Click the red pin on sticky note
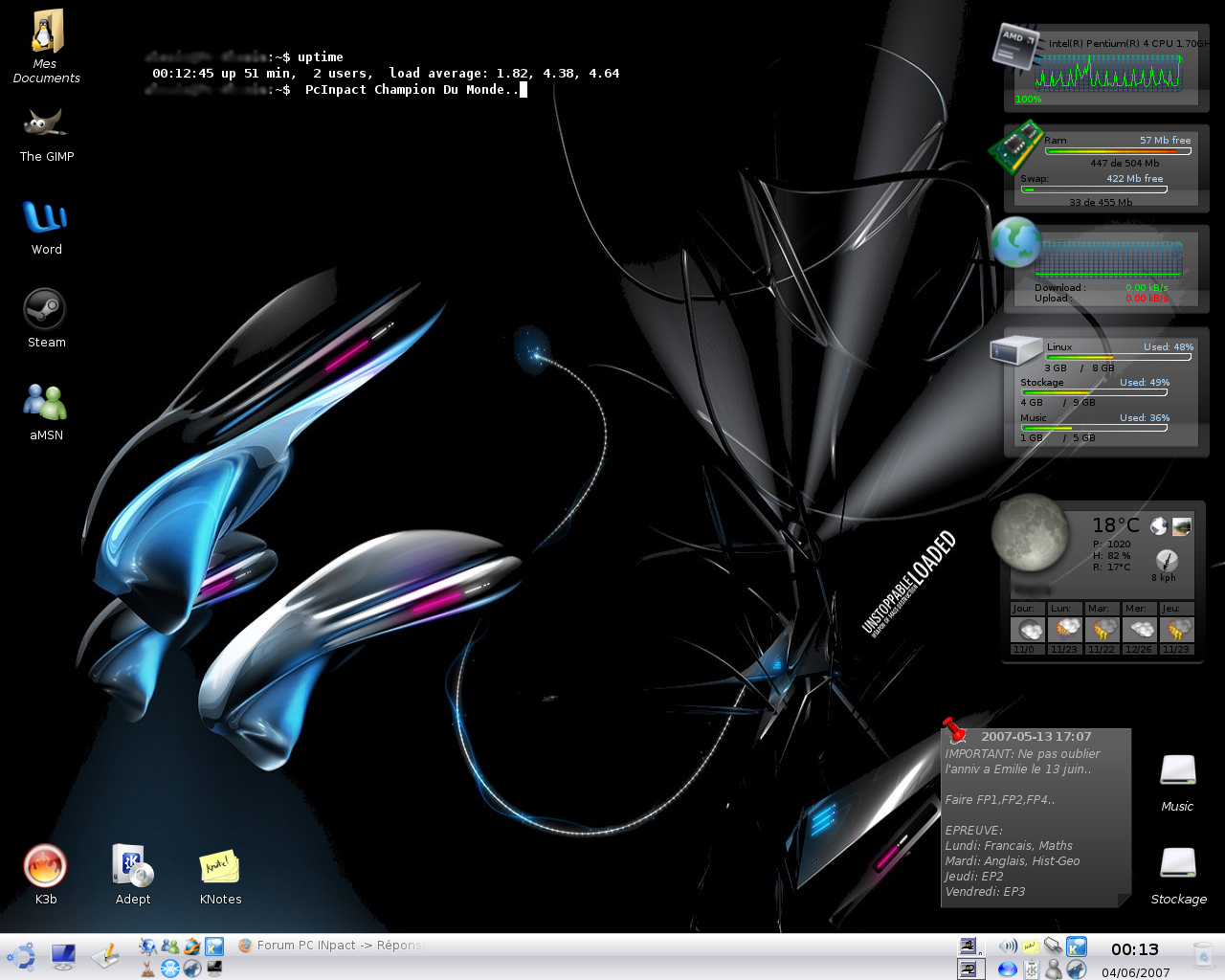 pyautogui.click(x=954, y=730)
